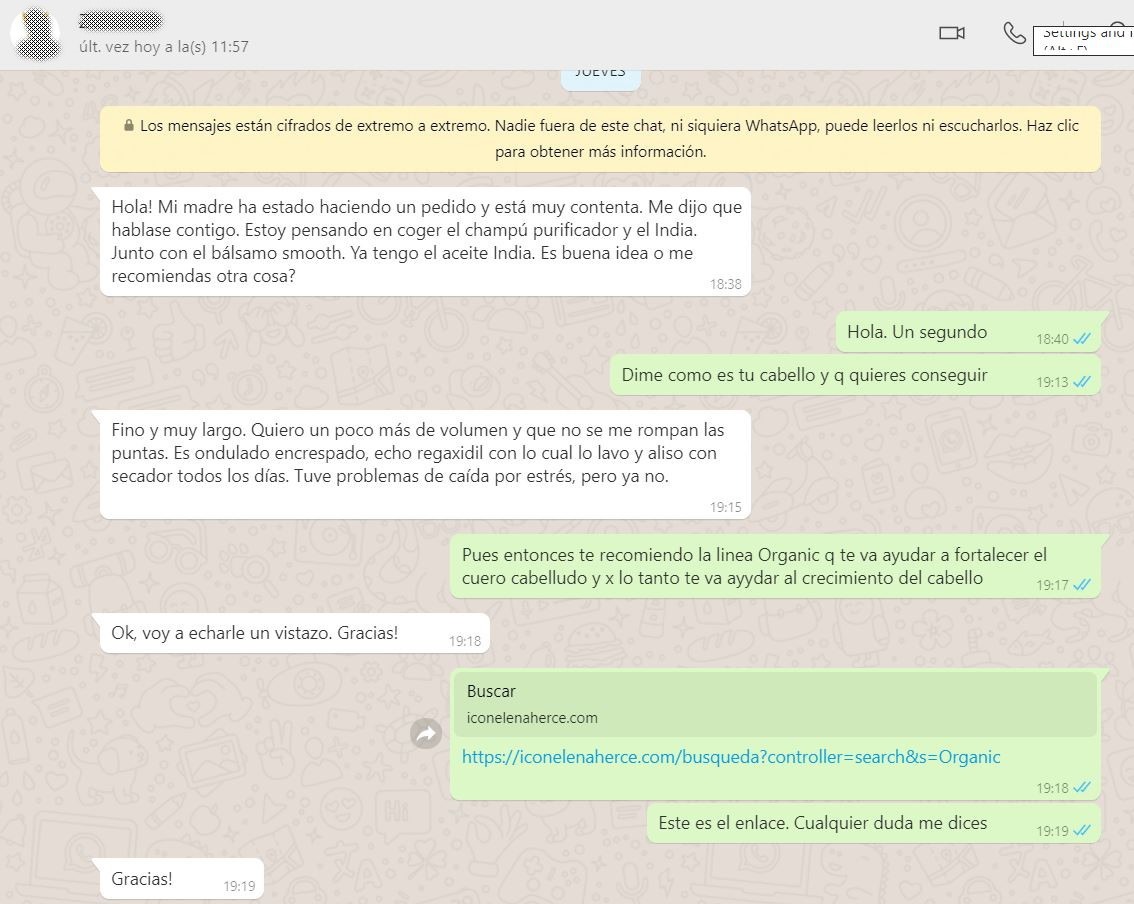Open the iconelenaherce.com search link
1134x904 pixels.
(x=730, y=757)
